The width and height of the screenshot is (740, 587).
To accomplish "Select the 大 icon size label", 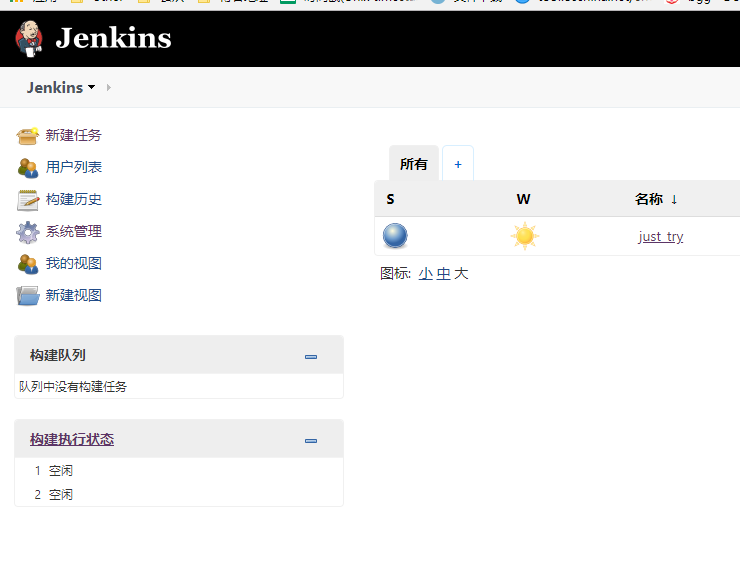I will click(461, 274).
